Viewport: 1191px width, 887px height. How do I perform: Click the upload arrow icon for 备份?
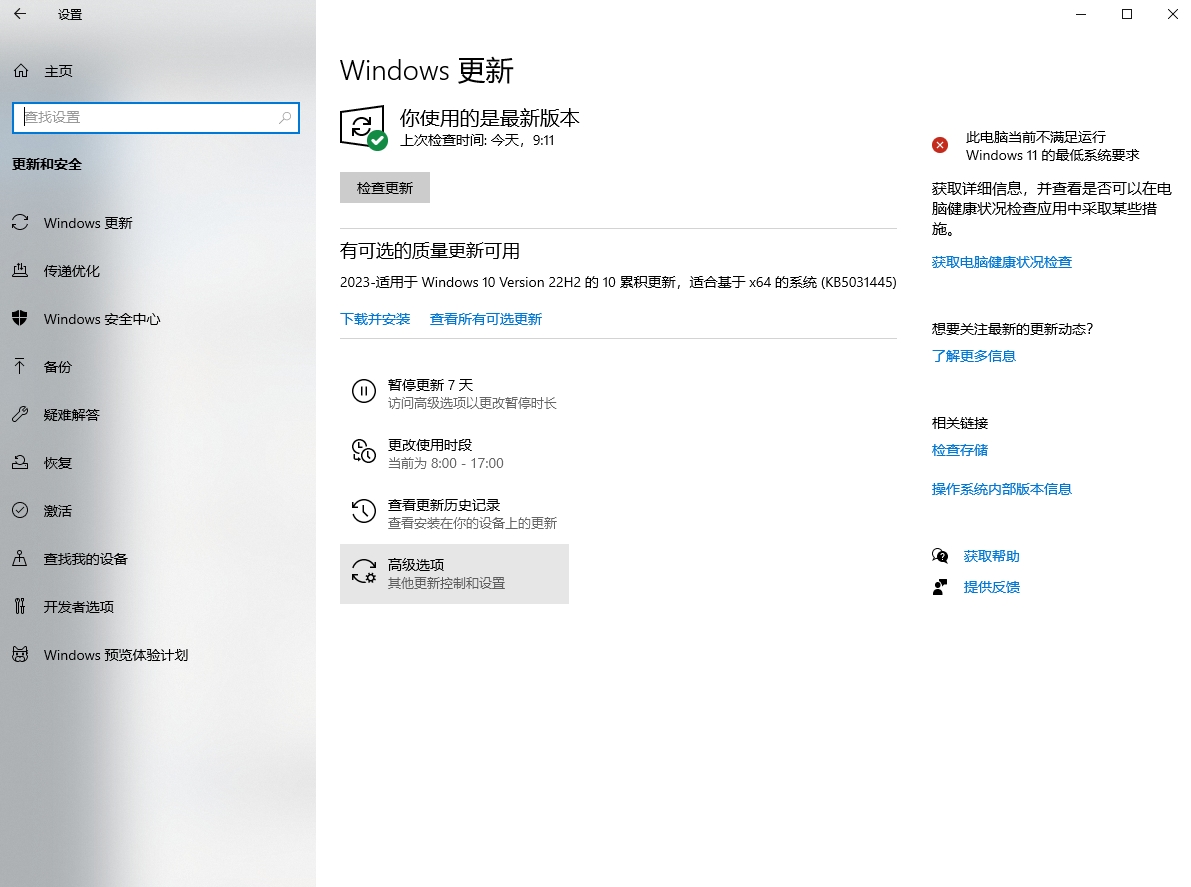coord(21,366)
